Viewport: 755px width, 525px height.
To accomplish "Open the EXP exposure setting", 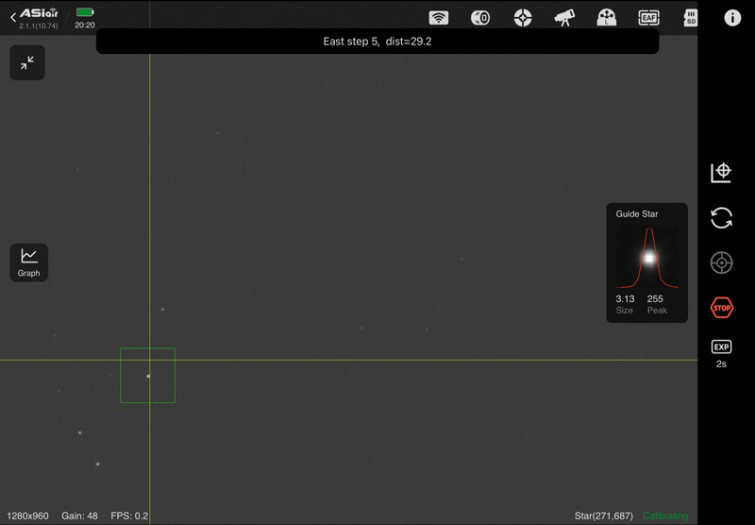I will (721, 347).
